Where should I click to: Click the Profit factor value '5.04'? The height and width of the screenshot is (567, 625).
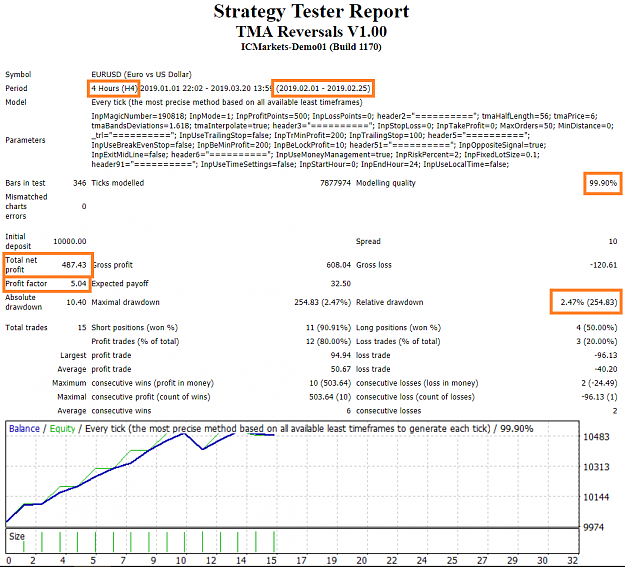click(x=79, y=284)
